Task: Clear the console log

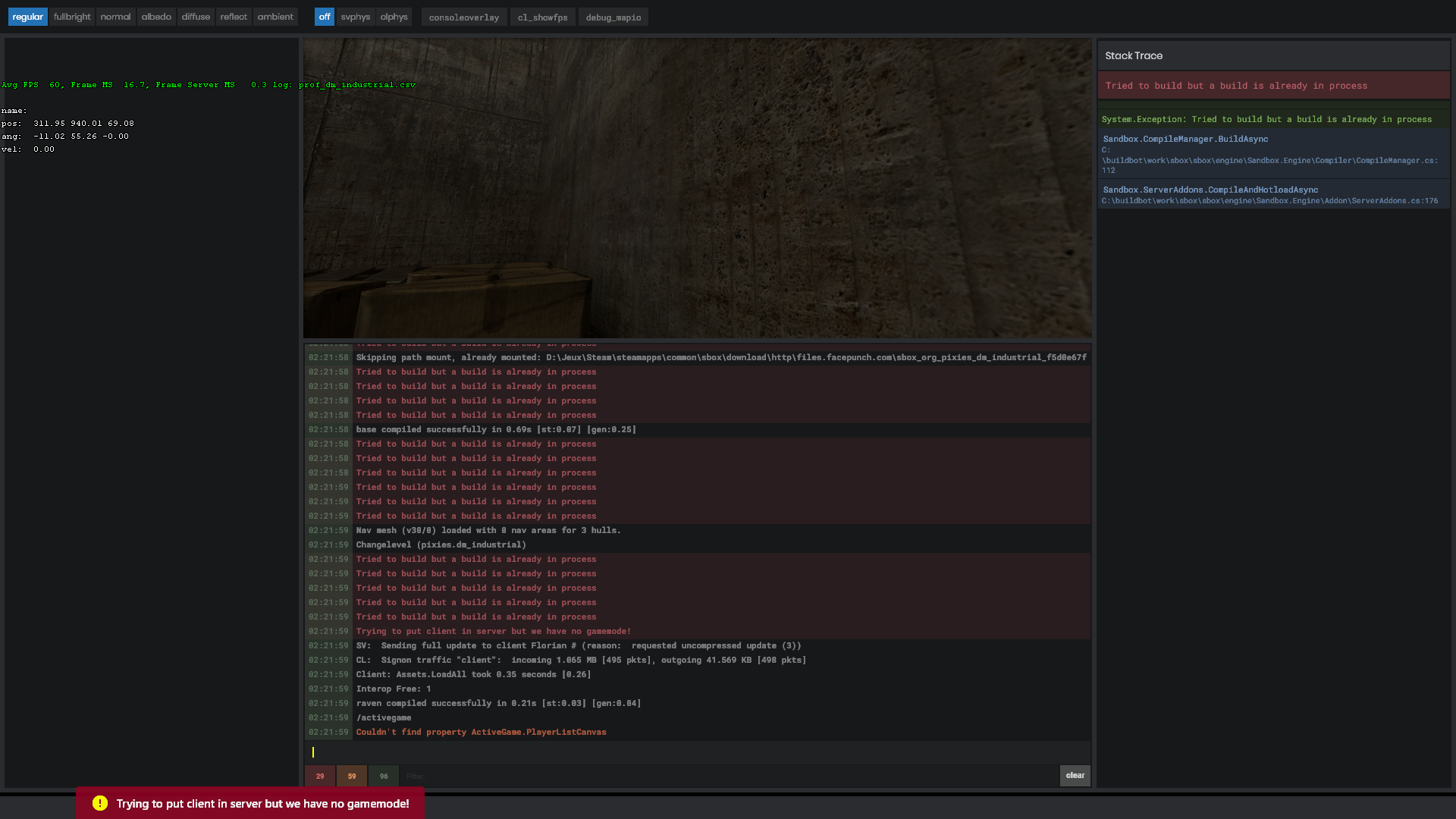Action: click(x=1075, y=776)
